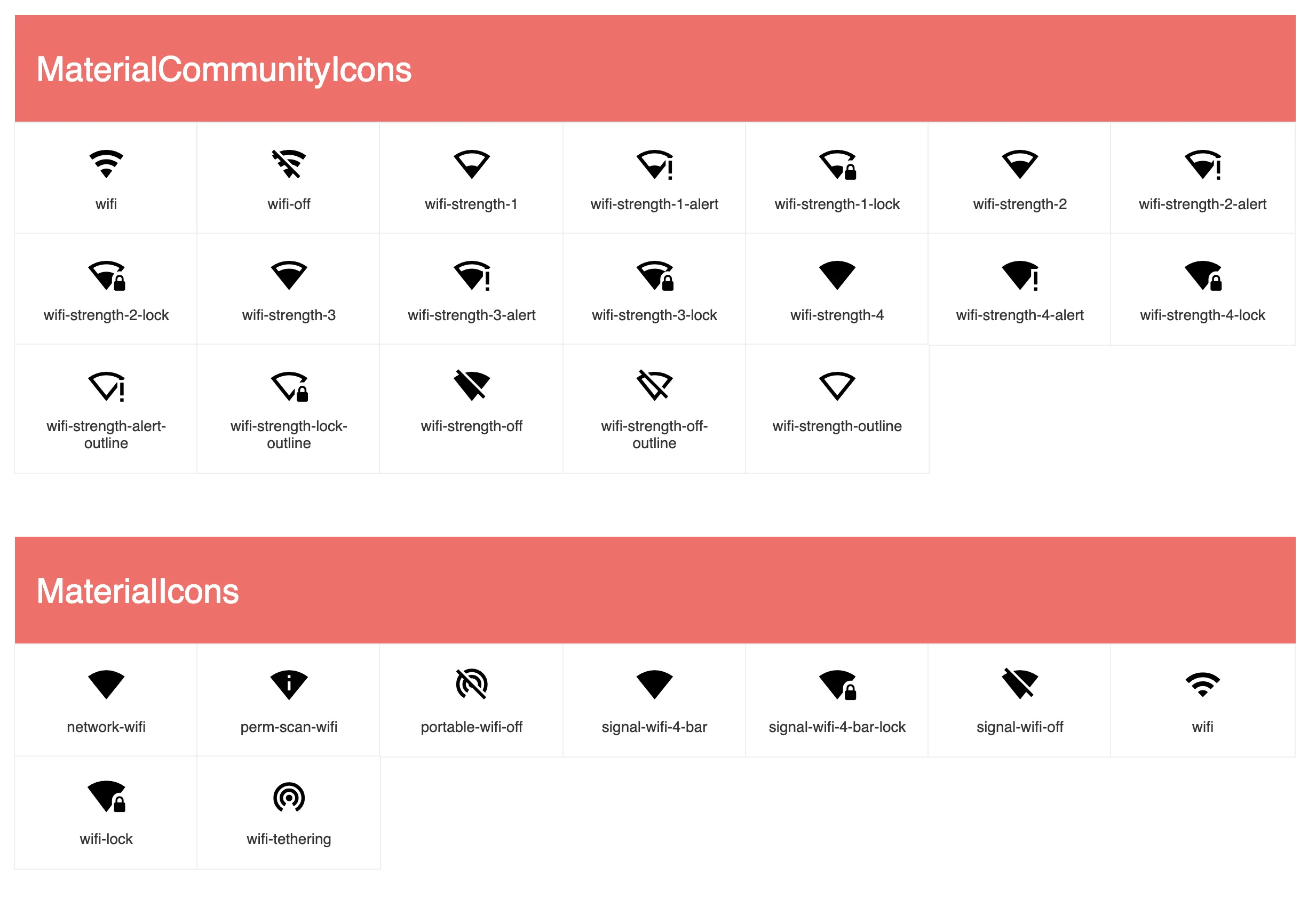Choose the wifi-strength-3-alert icon

coord(471,276)
